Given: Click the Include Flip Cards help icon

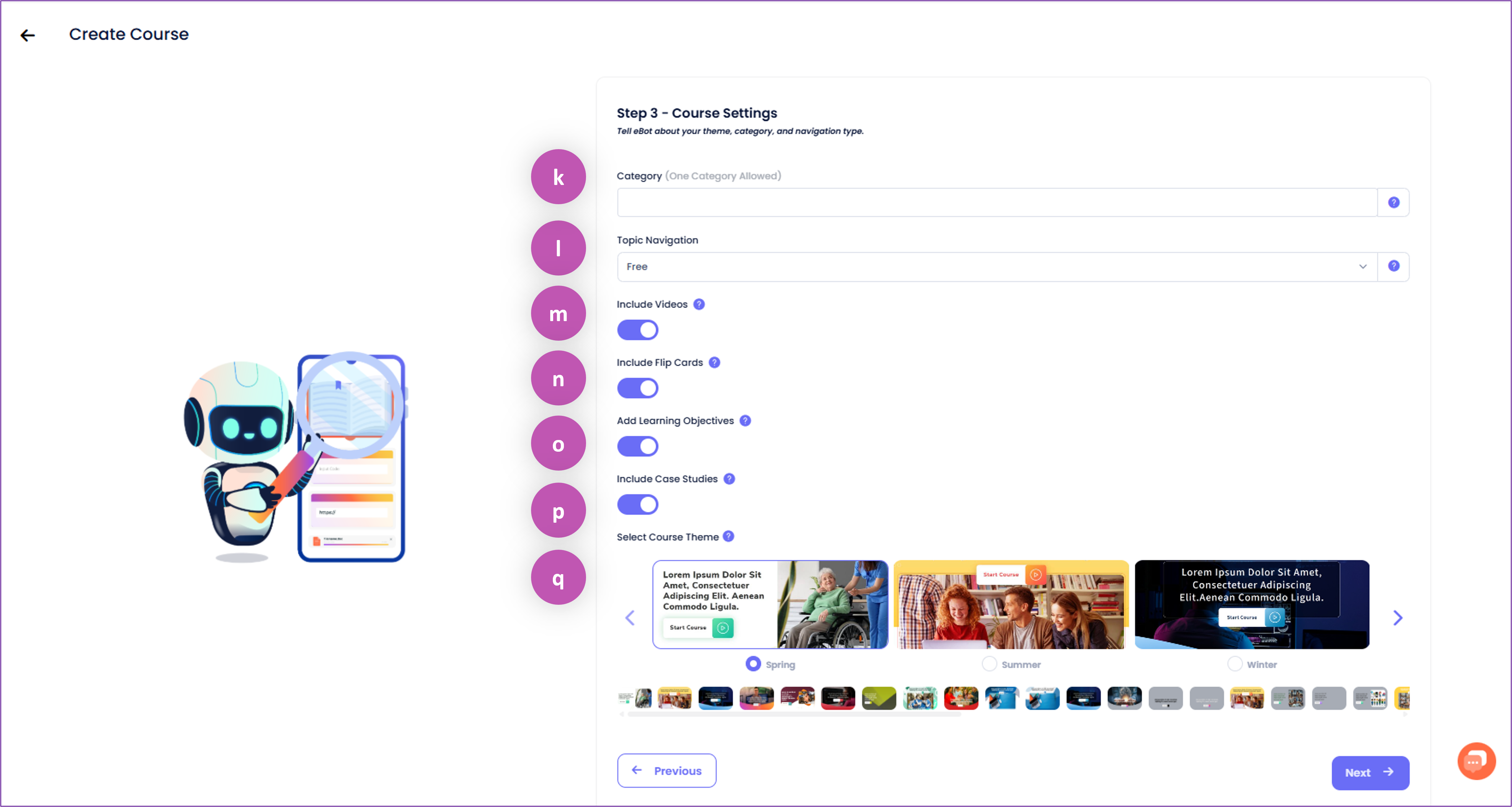Looking at the screenshot, I should point(714,362).
